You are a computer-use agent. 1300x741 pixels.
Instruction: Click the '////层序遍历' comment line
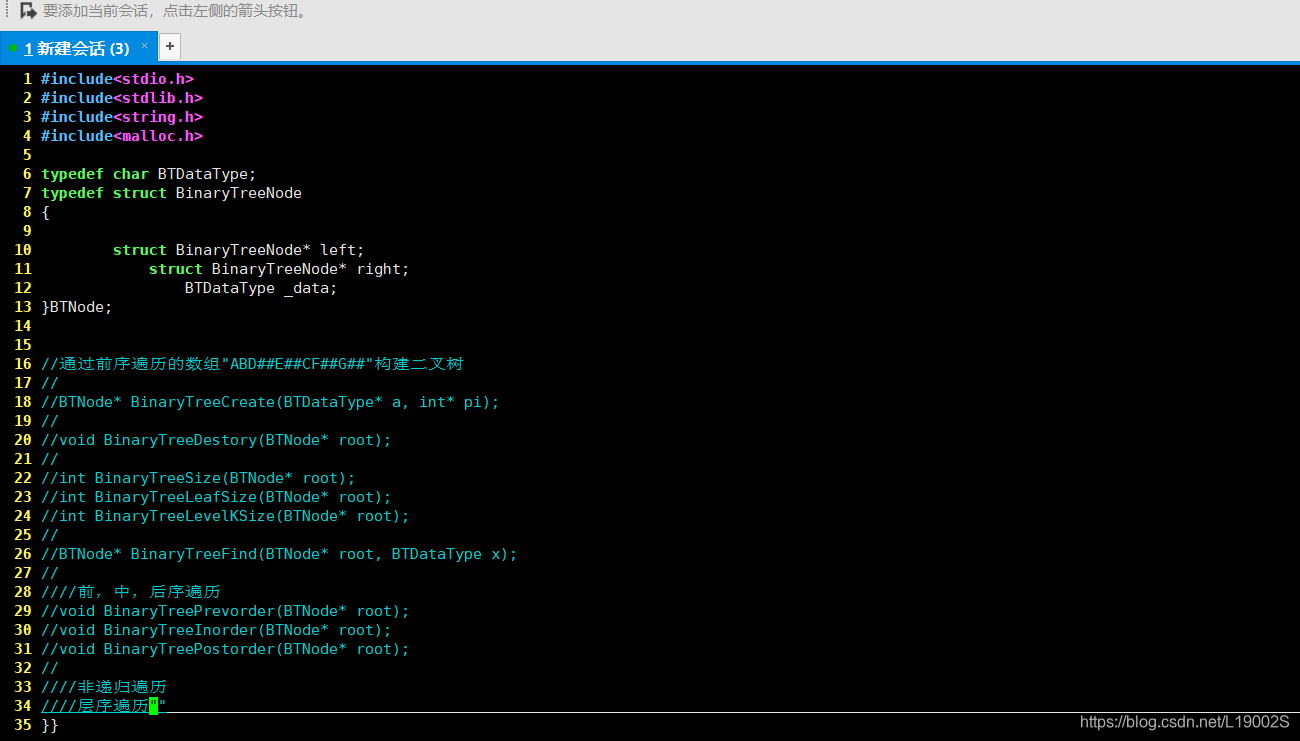click(x=103, y=706)
